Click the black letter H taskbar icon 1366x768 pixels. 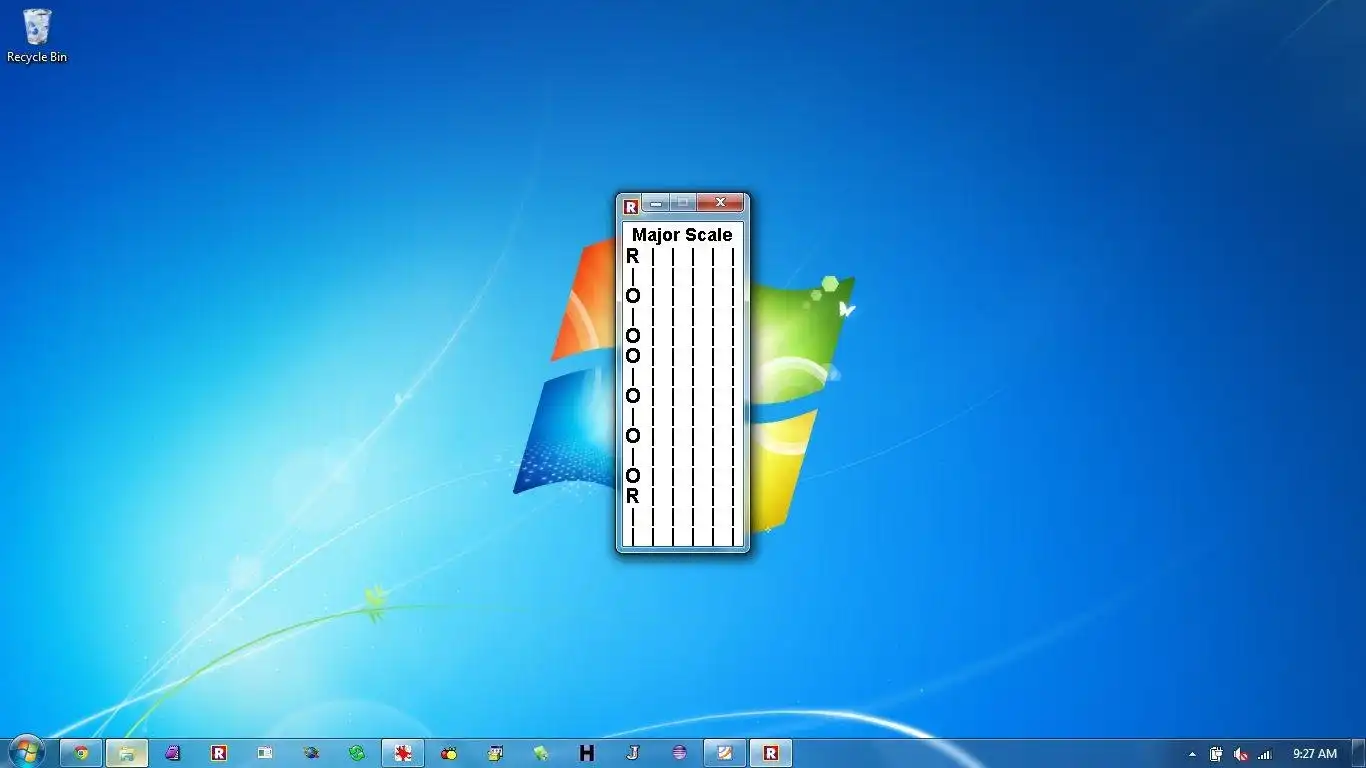coord(587,753)
